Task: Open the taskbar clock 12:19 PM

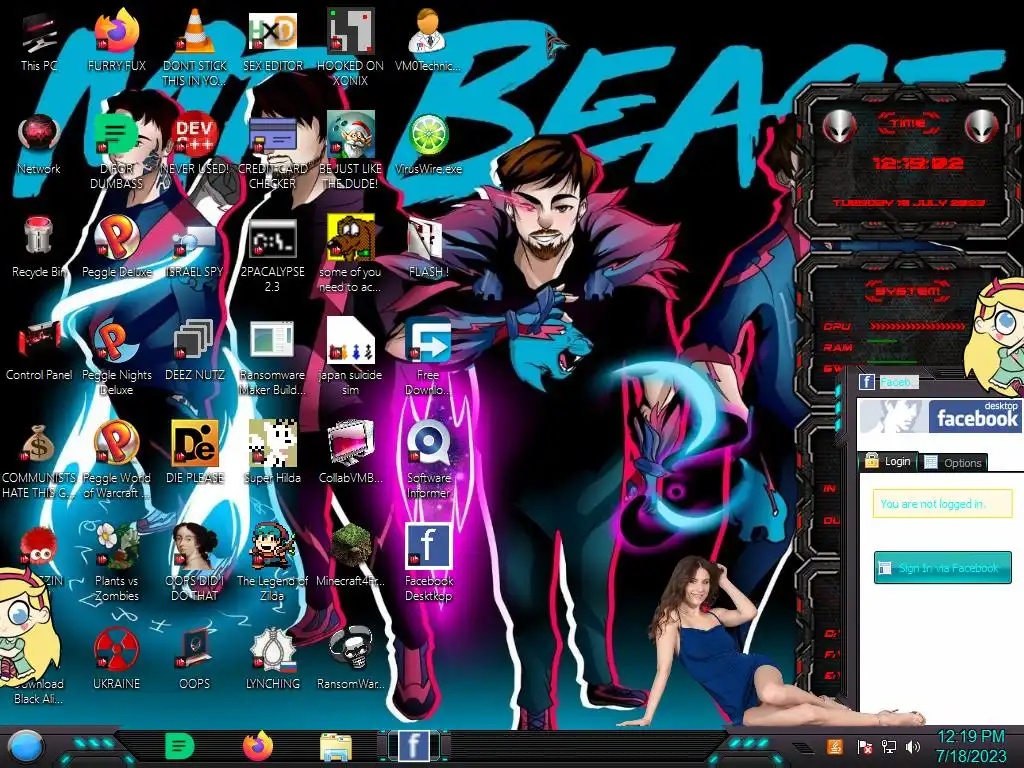Action: click(x=971, y=746)
